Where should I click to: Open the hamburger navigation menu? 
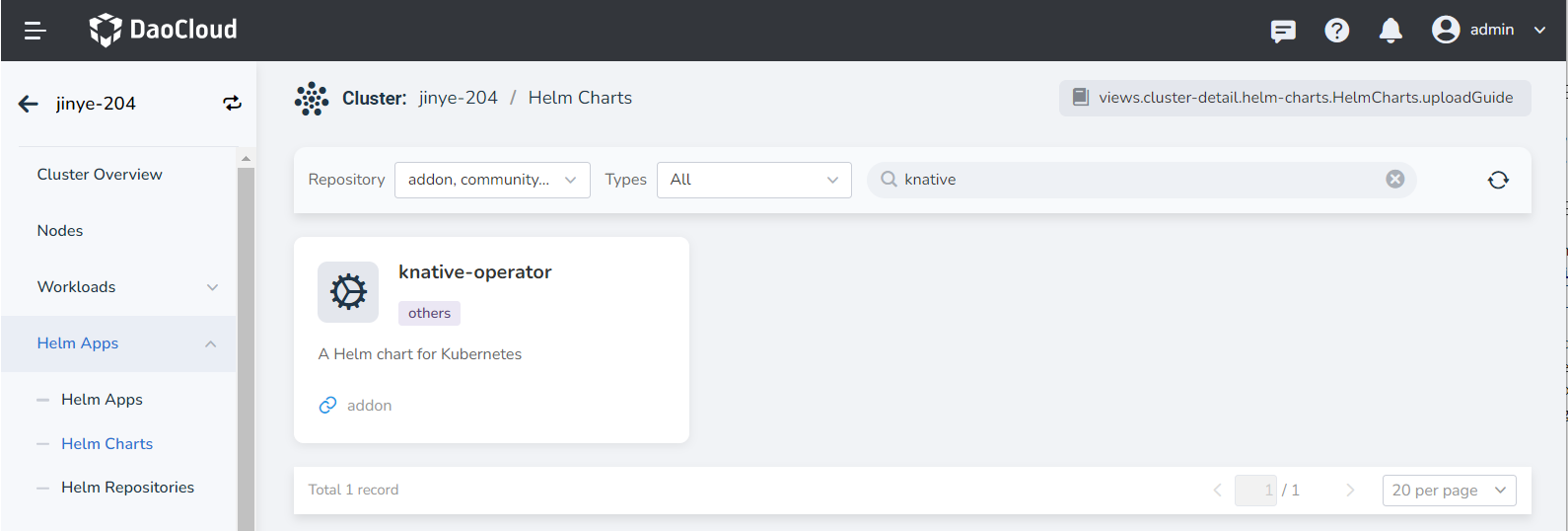point(36,31)
